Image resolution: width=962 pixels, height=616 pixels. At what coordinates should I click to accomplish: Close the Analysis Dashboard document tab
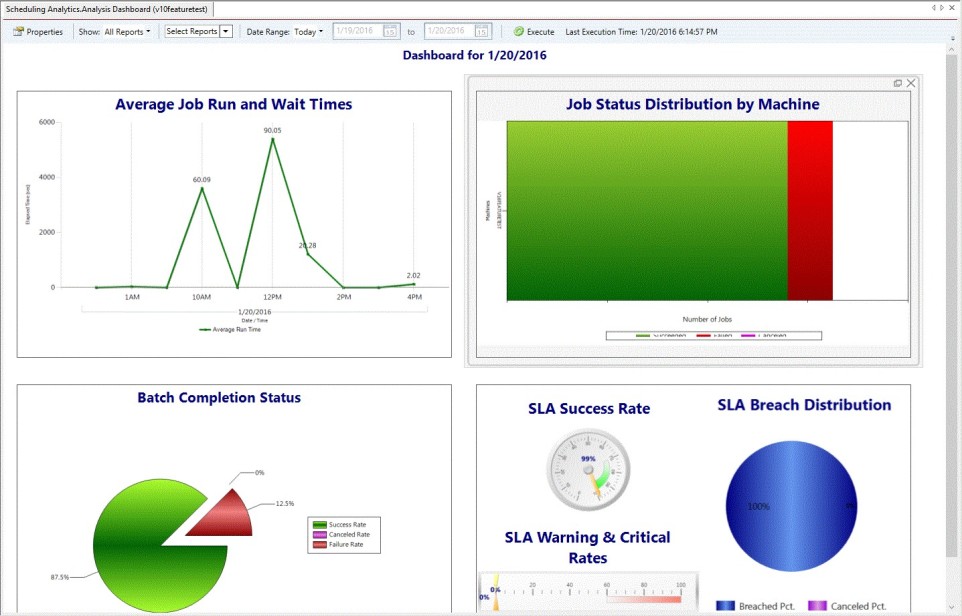coord(953,8)
